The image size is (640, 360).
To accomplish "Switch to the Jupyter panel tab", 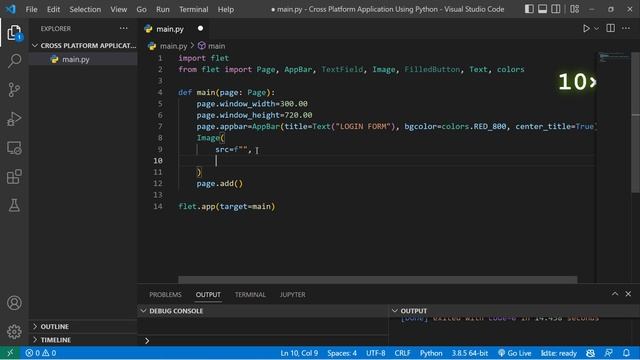I will click(292, 294).
